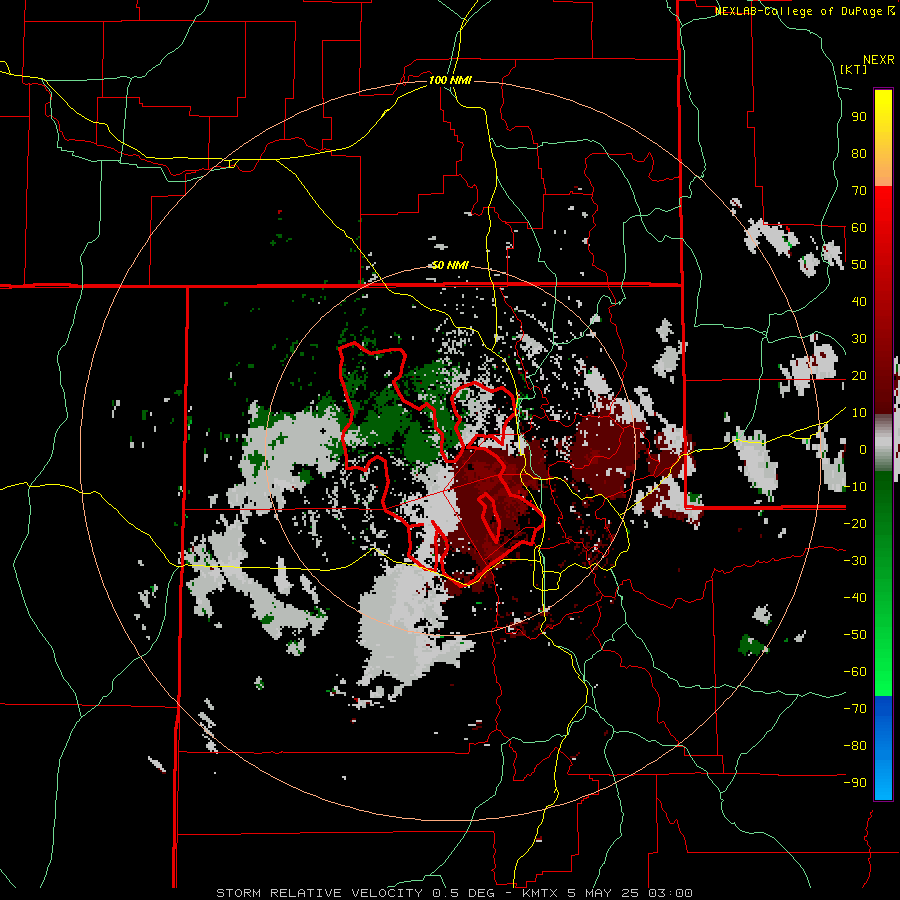Click the 50 NMI range ring label
Viewport: 900px width, 900px height.
(x=450, y=265)
